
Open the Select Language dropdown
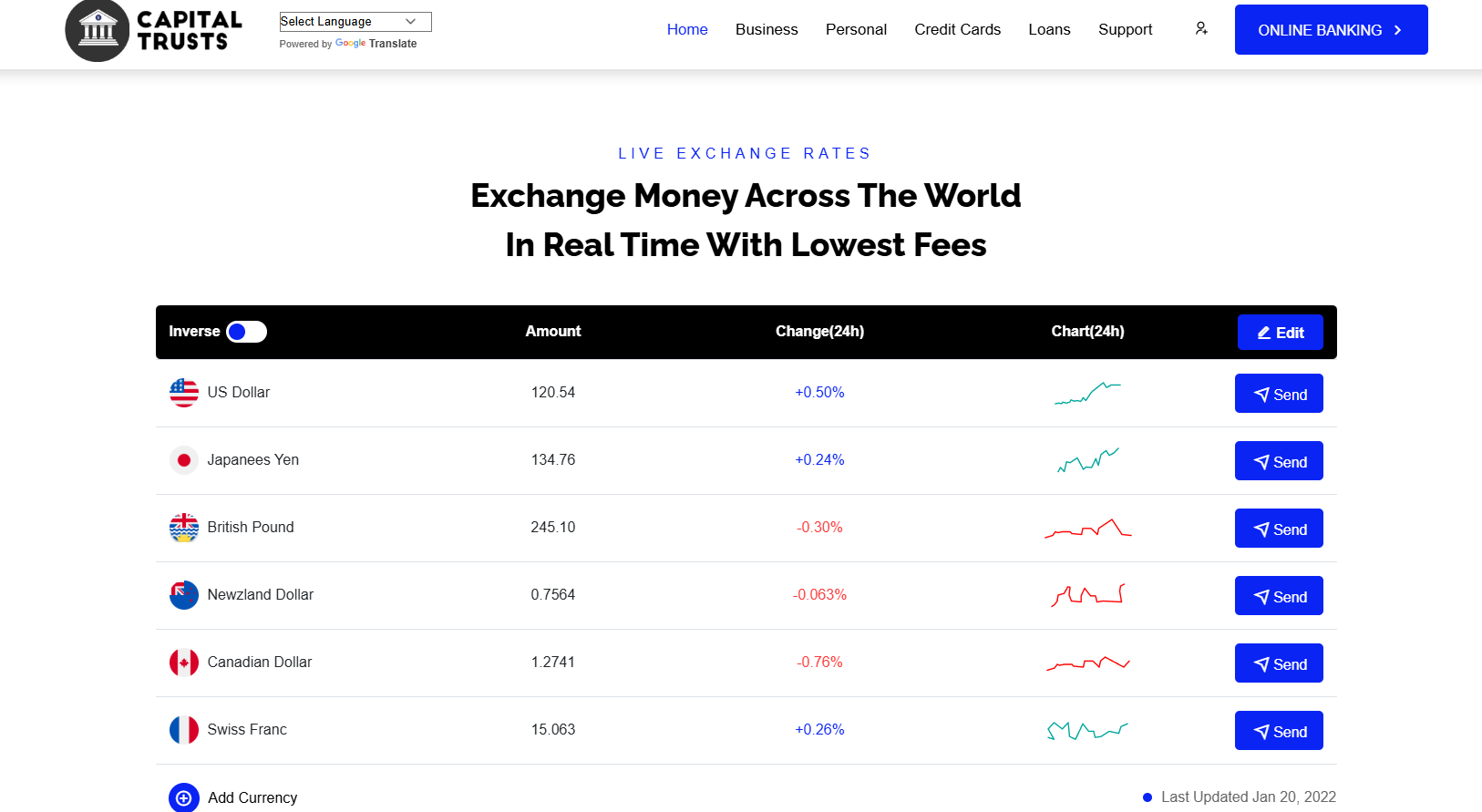pyautogui.click(x=355, y=22)
